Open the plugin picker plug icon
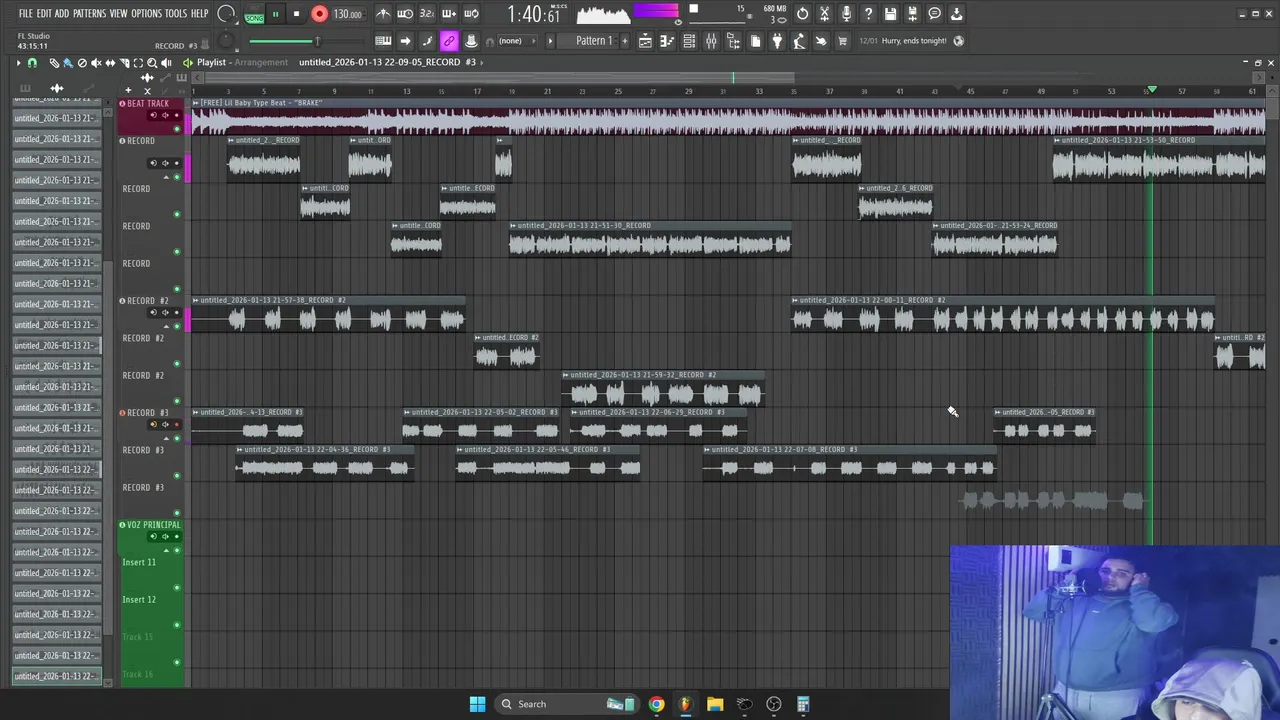Viewport: 1280px width, 720px height. (x=777, y=41)
